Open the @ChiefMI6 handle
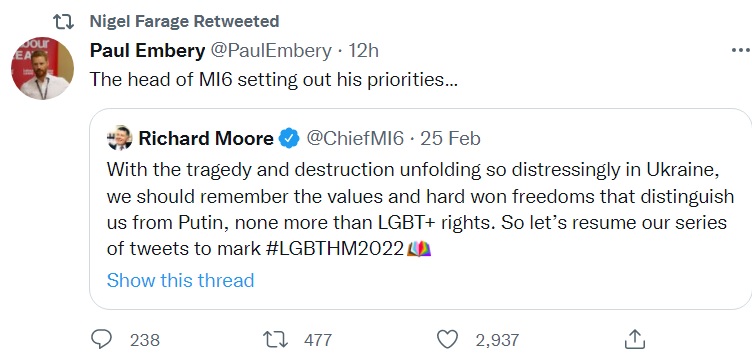Screen dimensions: 752x364 [355, 139]
